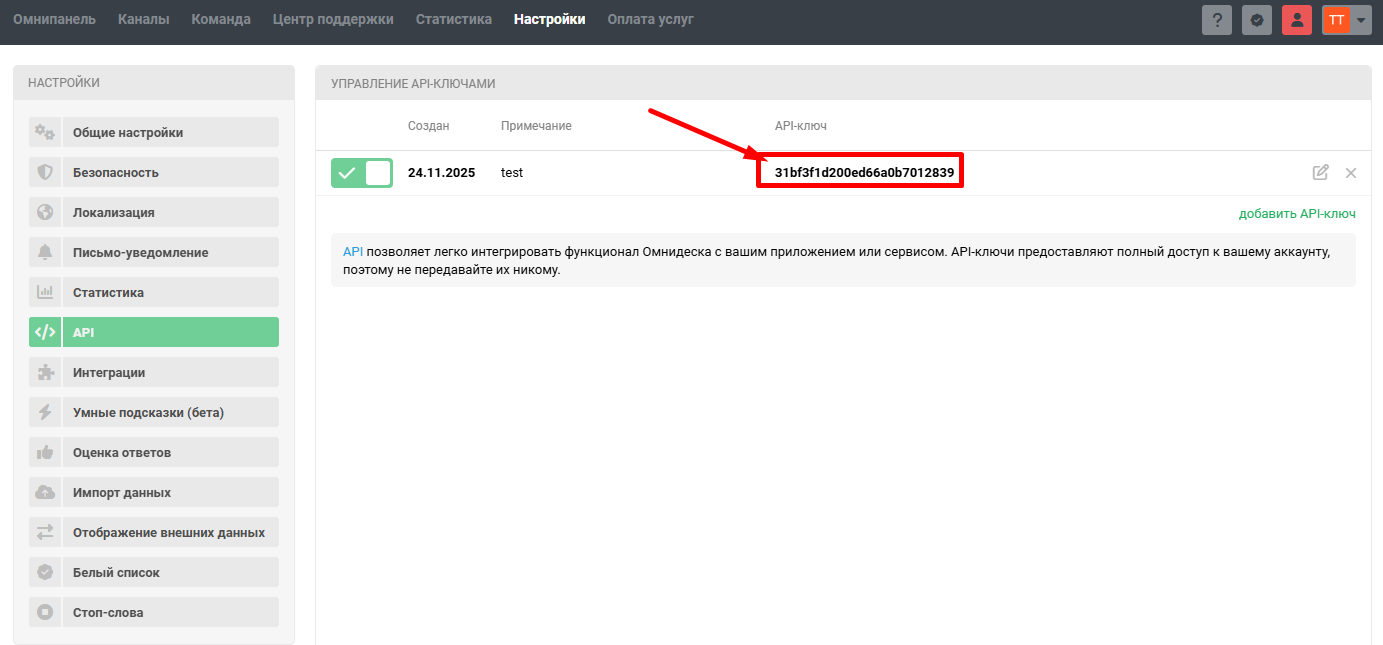Image resolution: width=1383 pixels, height=645 pixels.
Task: Open the red user profile icon
Action: coord(1297,20)
